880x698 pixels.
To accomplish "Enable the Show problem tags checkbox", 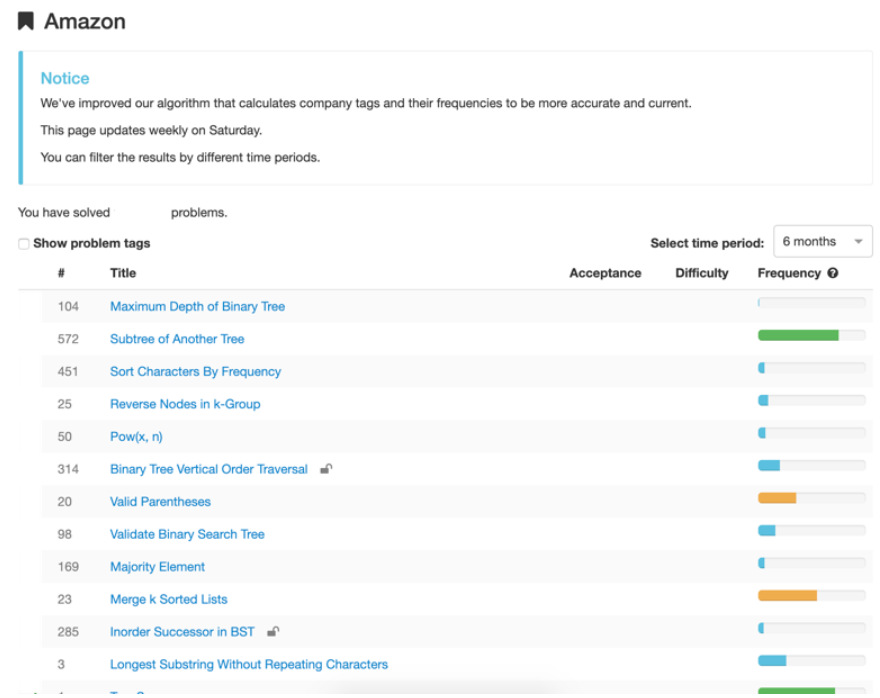I will coord(24,244).
